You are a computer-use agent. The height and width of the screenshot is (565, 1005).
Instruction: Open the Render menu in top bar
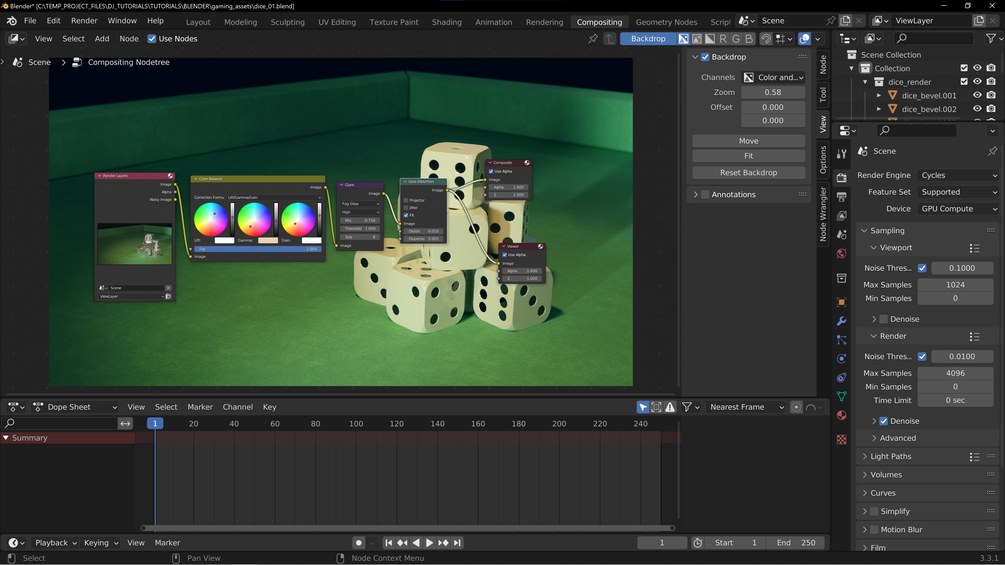tap(84, 21)
